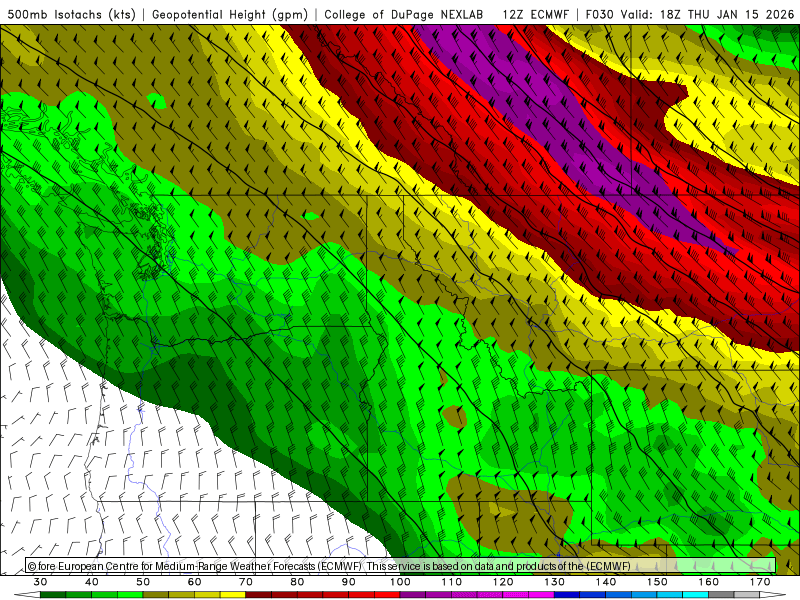The image size is (800, 600).
Task: Click the '140' label on the color scale
Action: (606, 582)
